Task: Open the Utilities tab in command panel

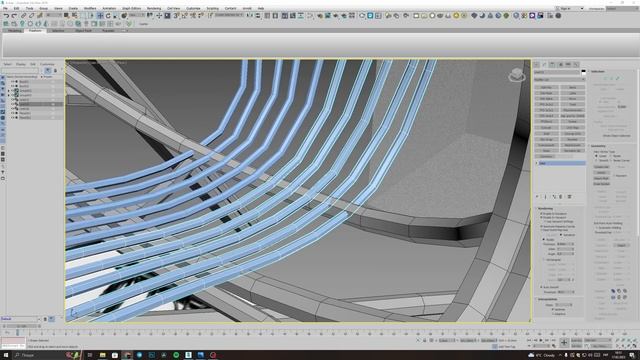Action: [x=576, y=64]
